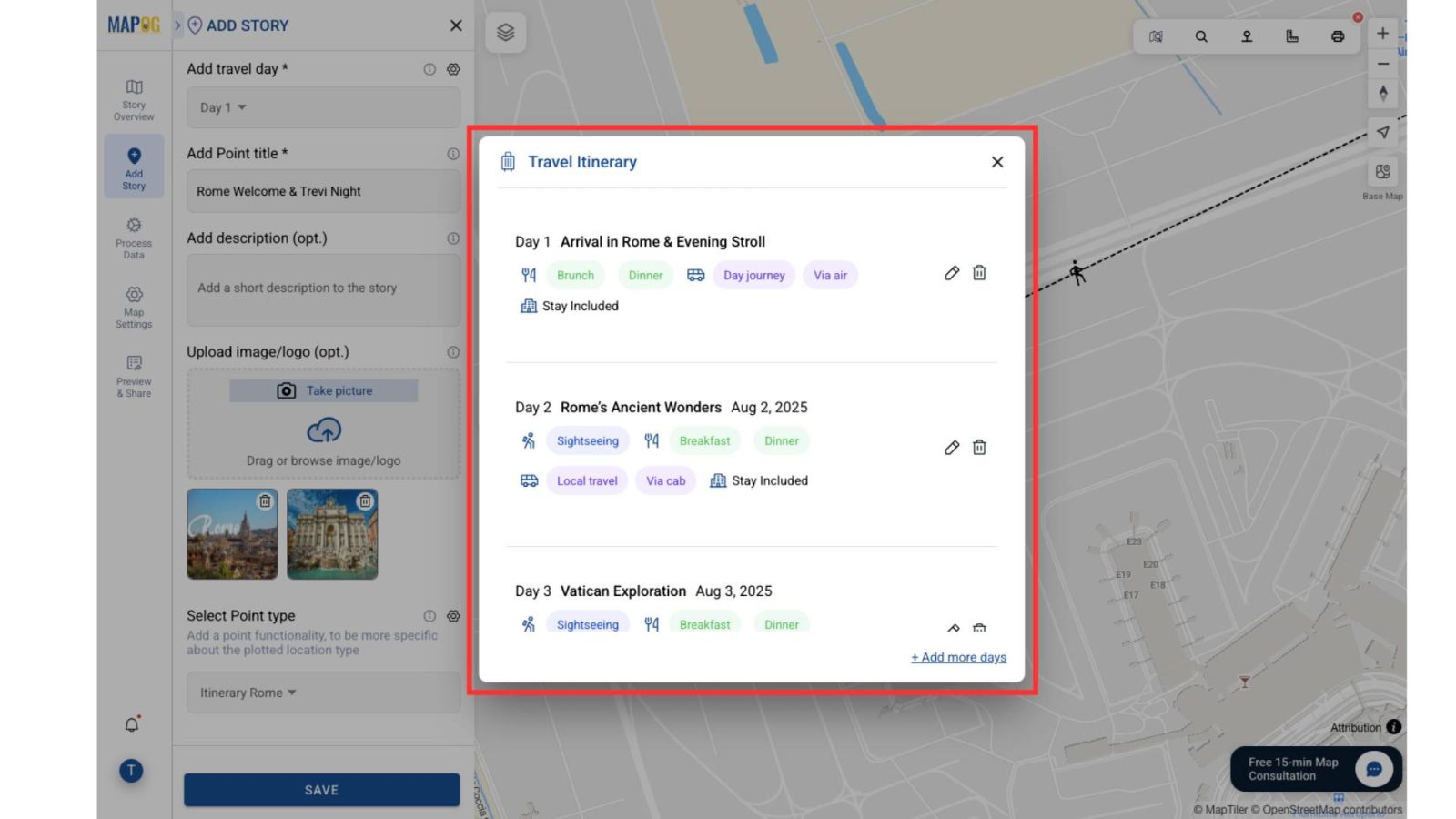Screen dimensions: 1456x819
Task: Open the map layers button
Action: tap(506, 33)
